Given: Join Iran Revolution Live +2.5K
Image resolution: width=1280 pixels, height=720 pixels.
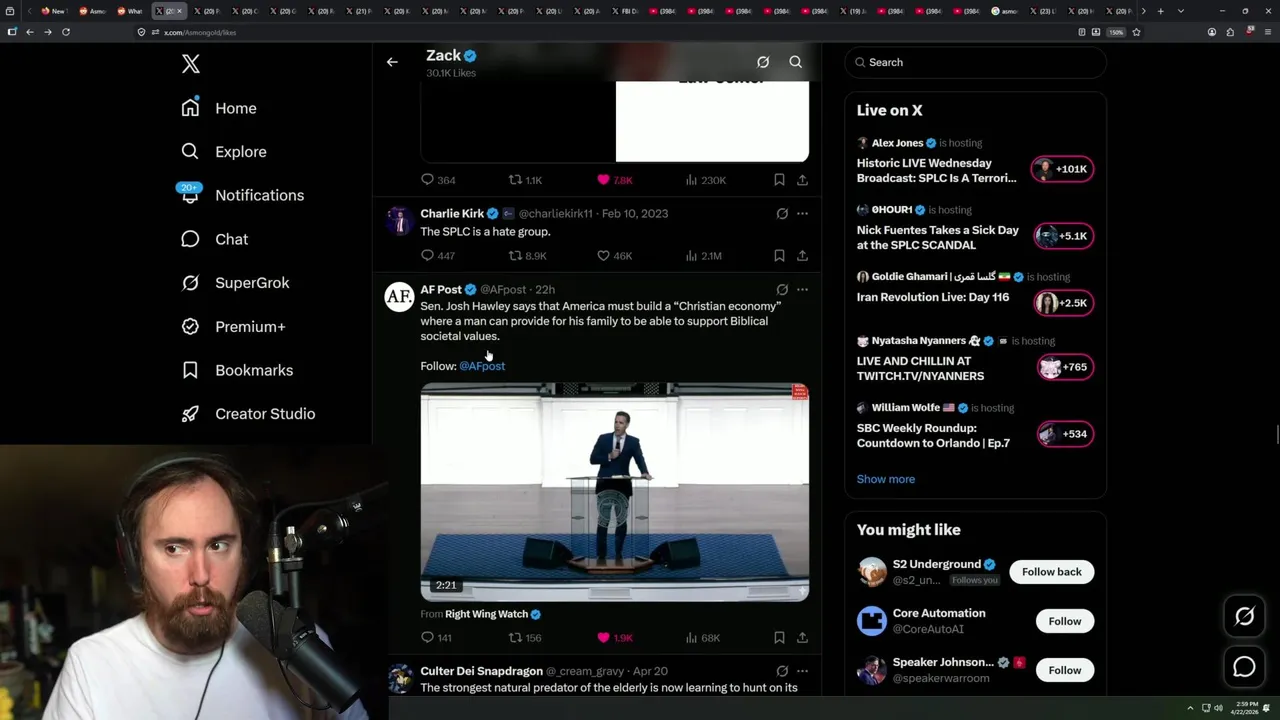Looking at the screenshot, I should (x=1063, y=303).
